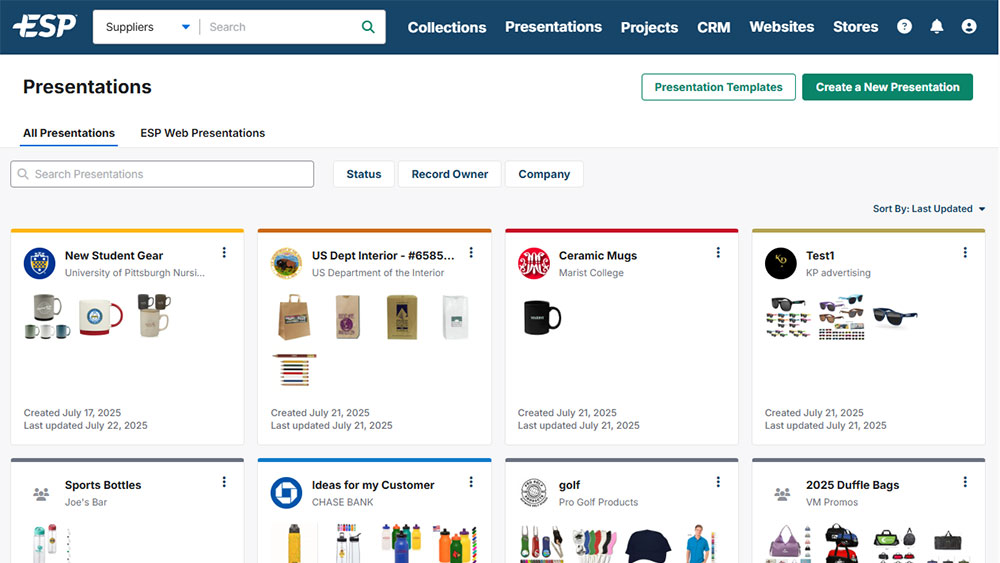The image size is (1000, 563).
Task: Click the search magnifier icon in header
Action: [368, 27]
